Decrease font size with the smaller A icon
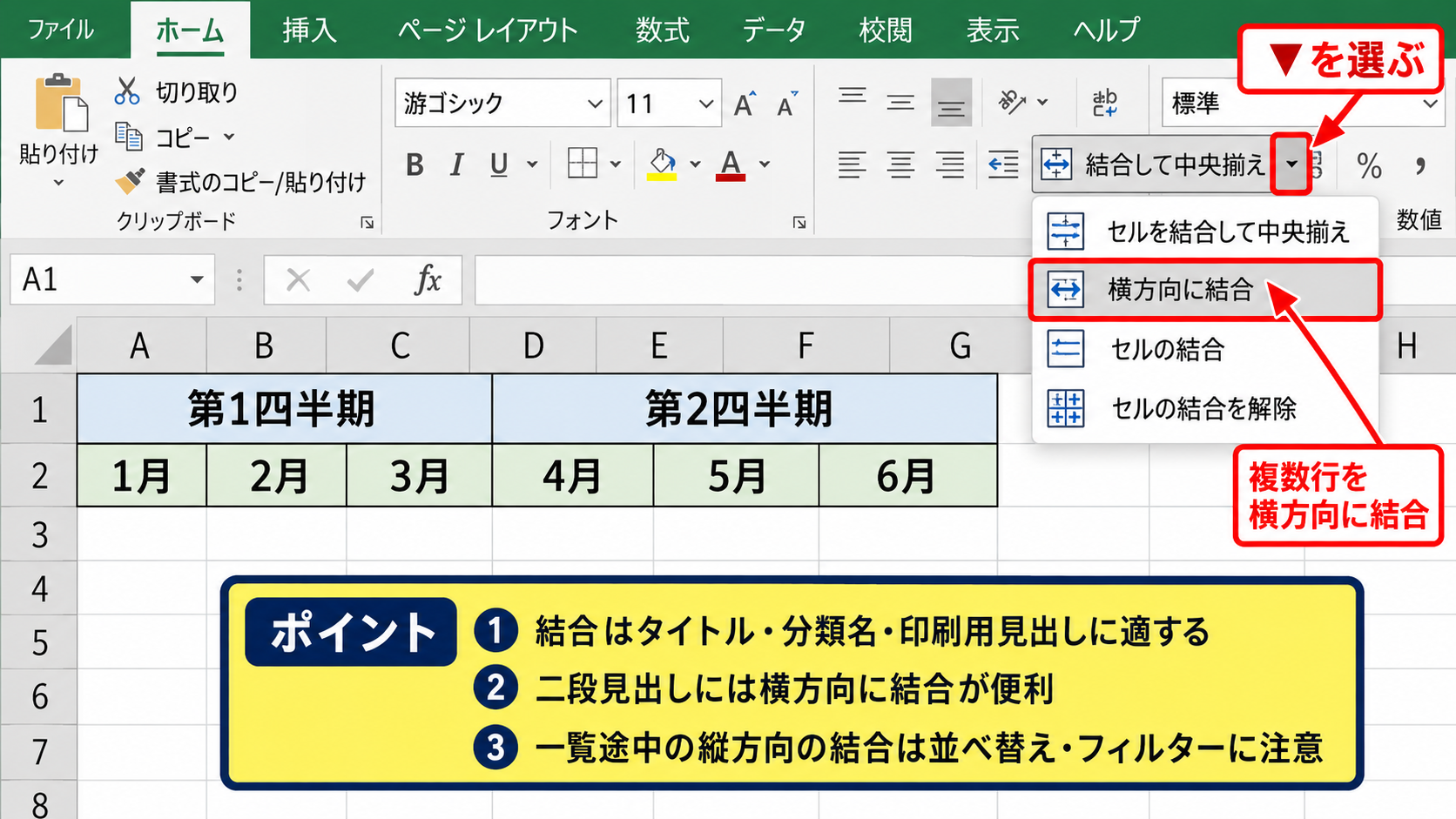1456x819 pixels. pyautogui.click(x=787, y=104)
